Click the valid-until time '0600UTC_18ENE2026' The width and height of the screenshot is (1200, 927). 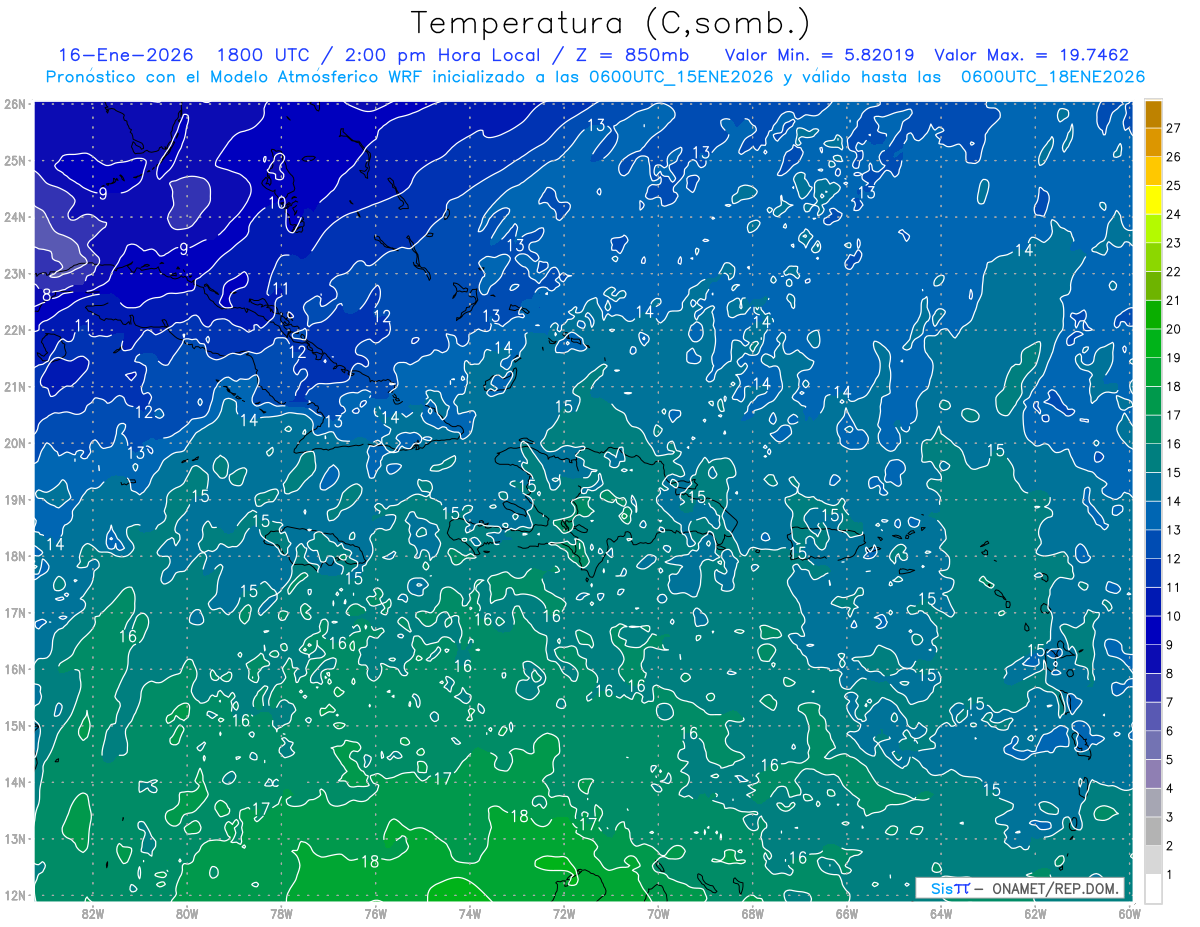point(1053,77)
